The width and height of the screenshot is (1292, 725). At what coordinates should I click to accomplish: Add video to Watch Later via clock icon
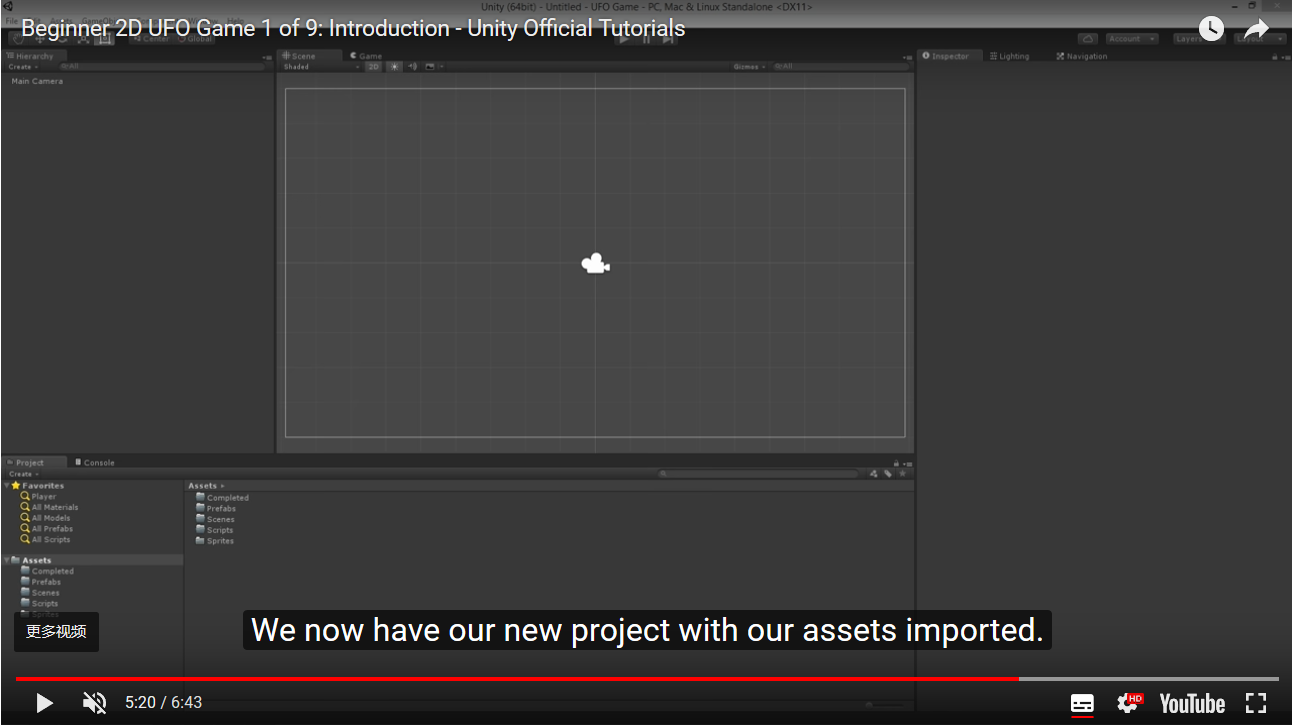[x=1211, y=29]
